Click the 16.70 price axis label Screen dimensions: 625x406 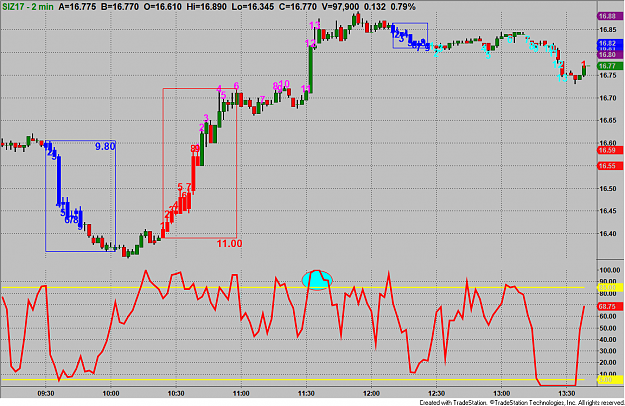(x=607, y=98)
